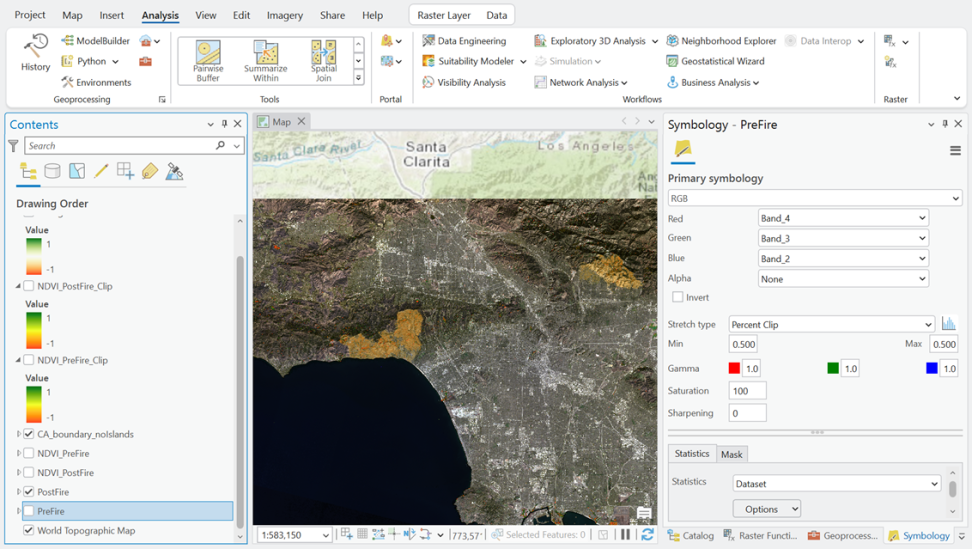Click the red gamma color swatch
The image size is (972, 549).
coord(734,368)
